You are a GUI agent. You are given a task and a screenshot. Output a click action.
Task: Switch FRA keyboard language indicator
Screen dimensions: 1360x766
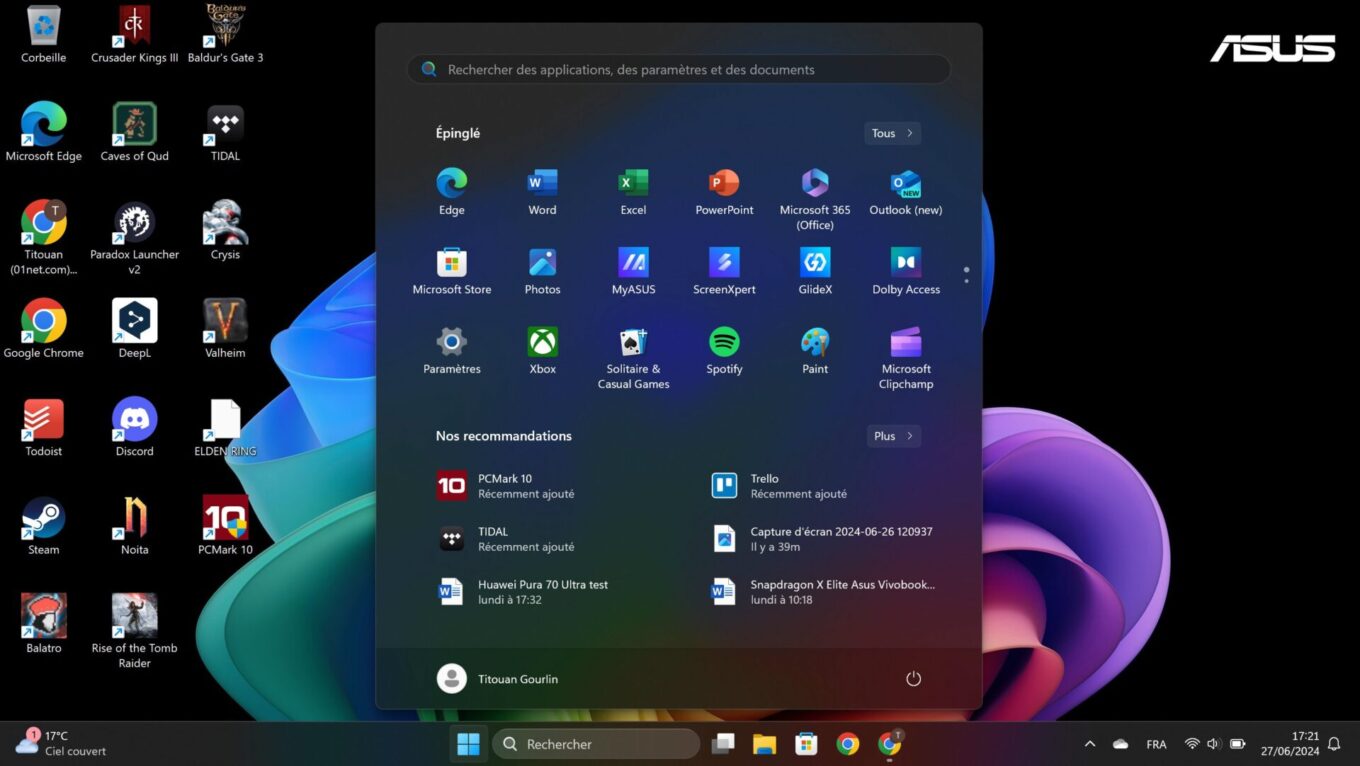tap(1156, 744)
